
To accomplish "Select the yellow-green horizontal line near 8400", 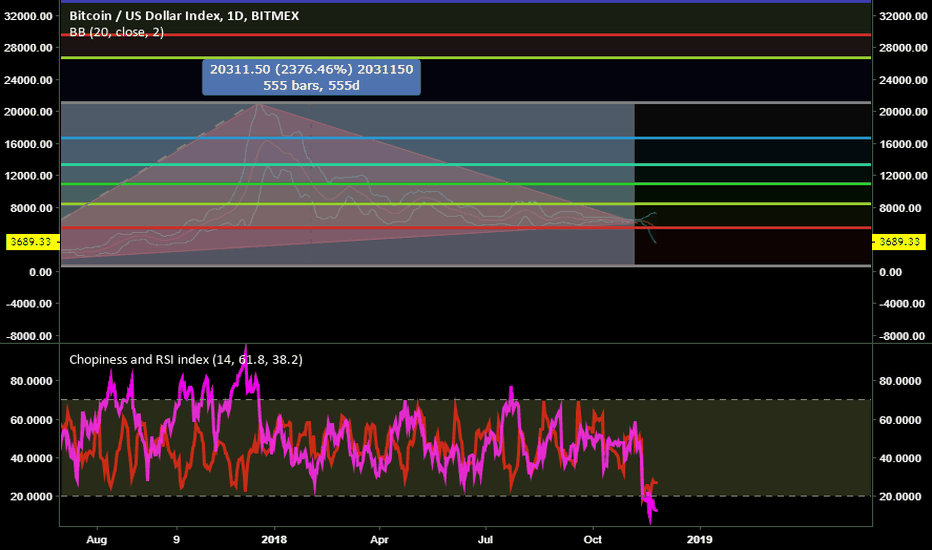I will pyautogui.click(x=466, y=204).
